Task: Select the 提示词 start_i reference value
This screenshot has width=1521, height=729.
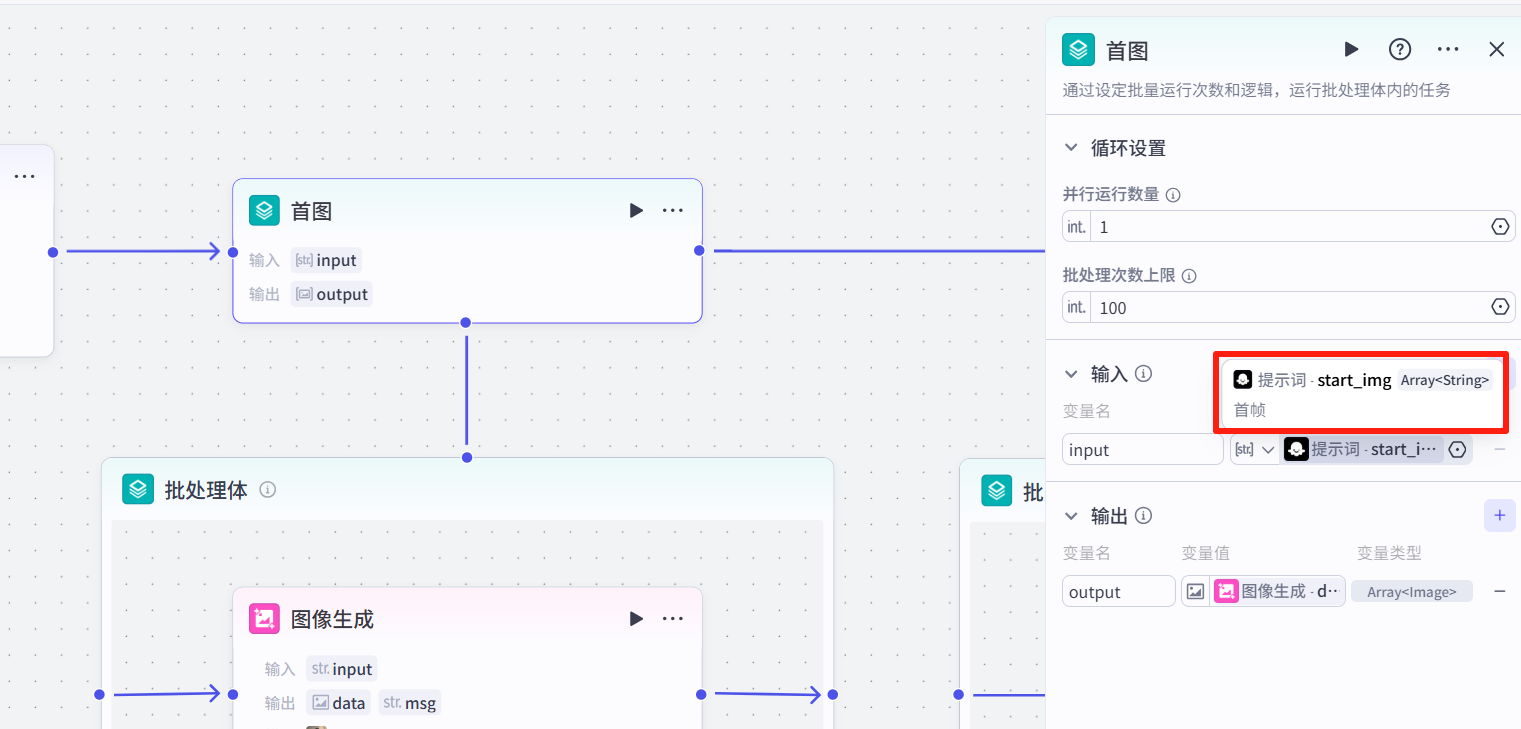Action: [x=1363, y=450]
